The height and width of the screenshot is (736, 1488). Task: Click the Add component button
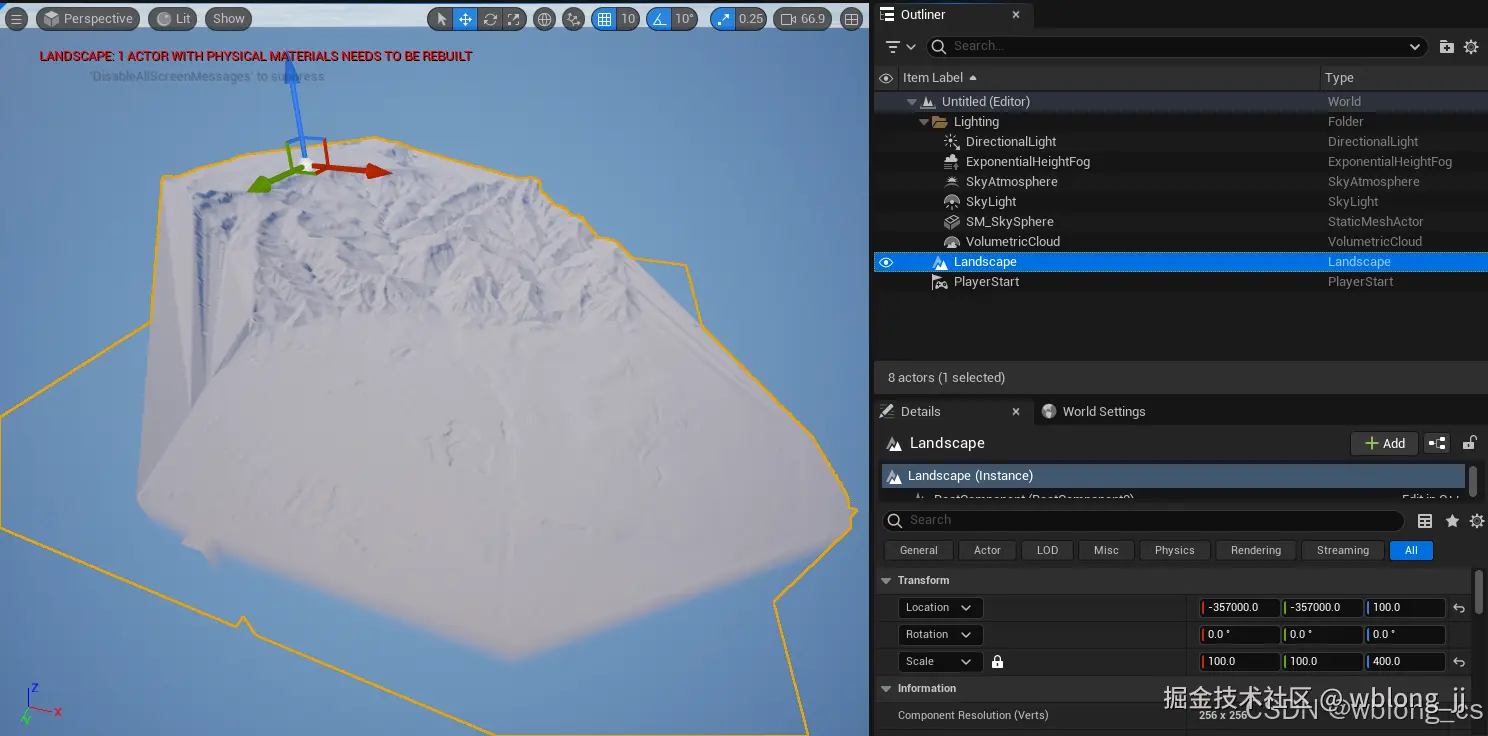coord(1384,443)
